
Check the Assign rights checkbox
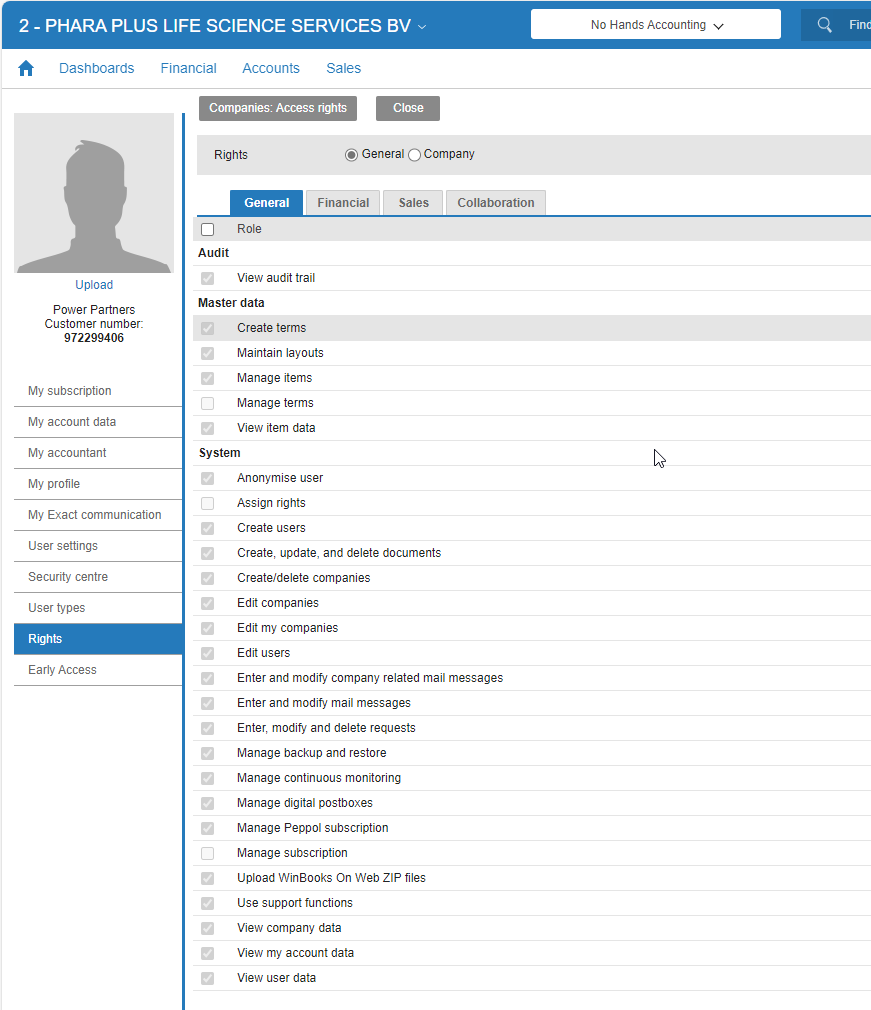click(207, 503)
